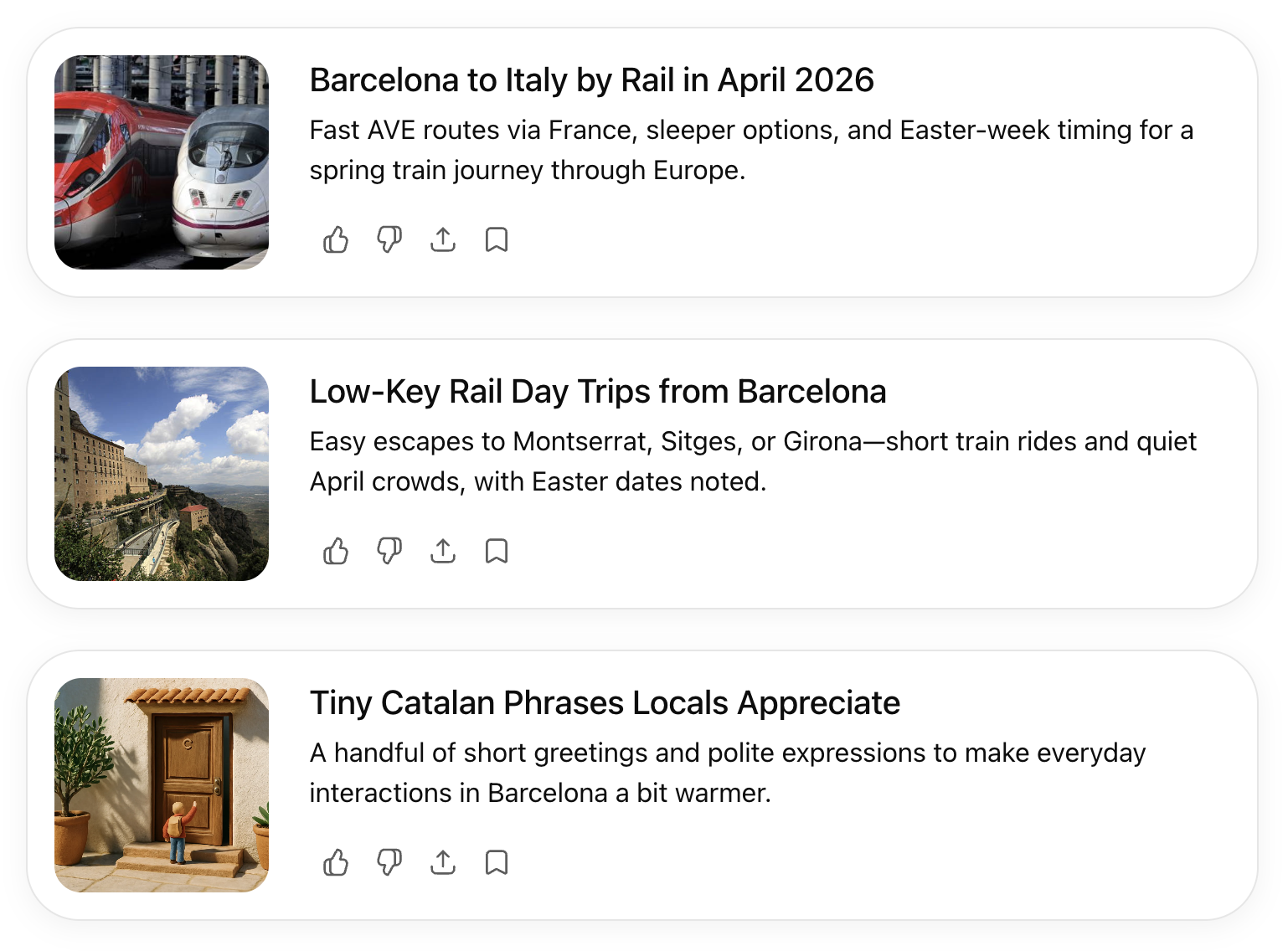
Task: Like the Barcelona to Italy rail article
Action: (x=336, y=240)
